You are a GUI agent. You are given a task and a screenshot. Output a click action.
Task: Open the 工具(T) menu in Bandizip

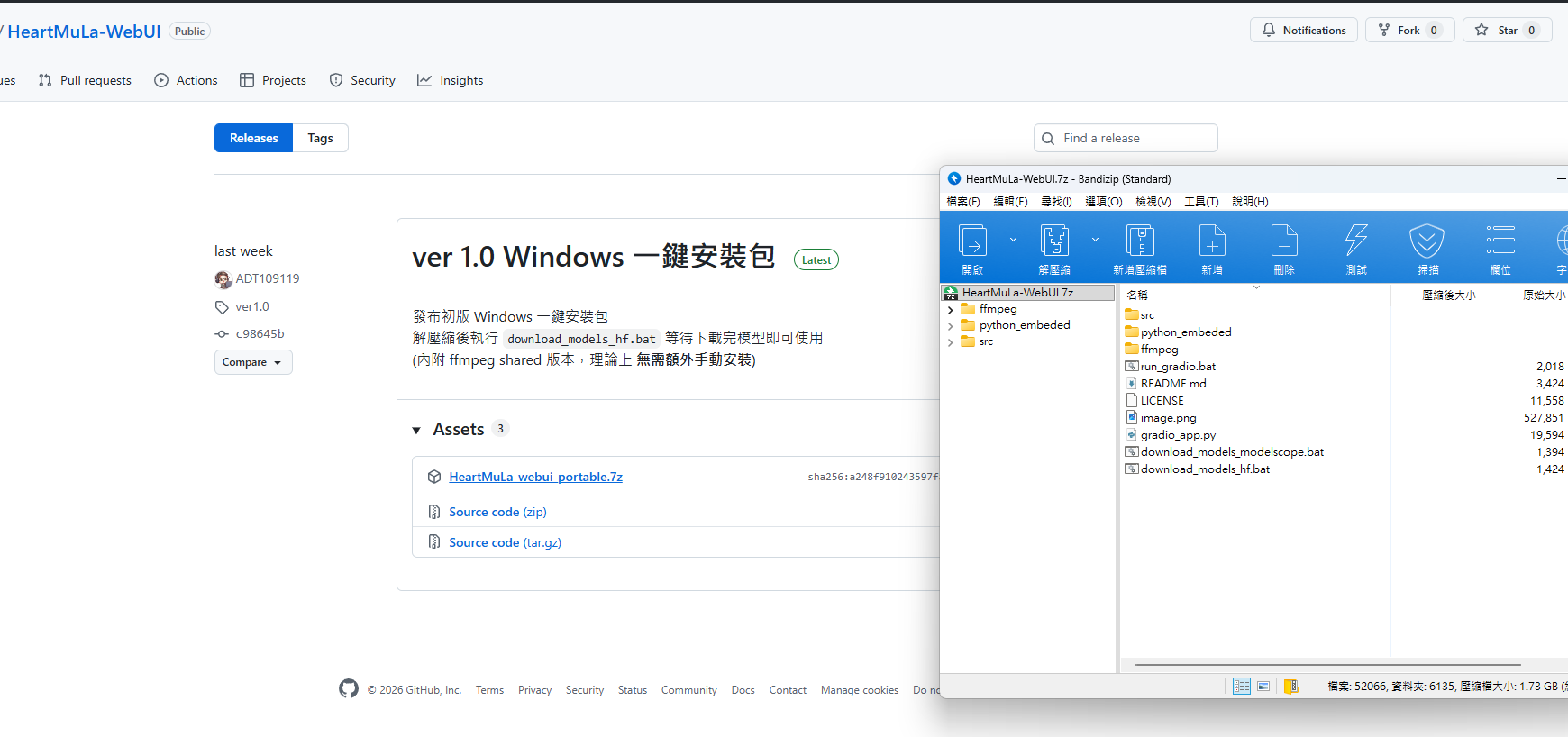1201,202
